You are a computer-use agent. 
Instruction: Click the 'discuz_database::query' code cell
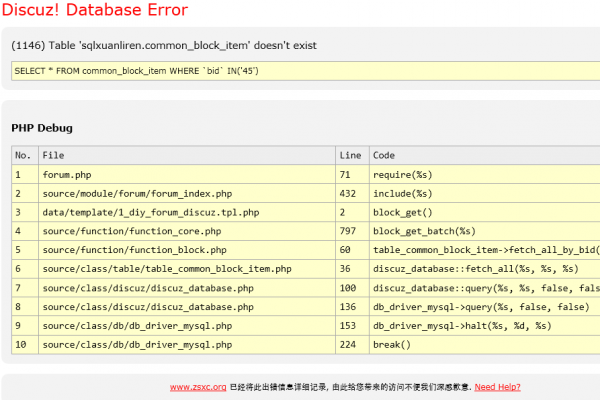tap(485, 288)
